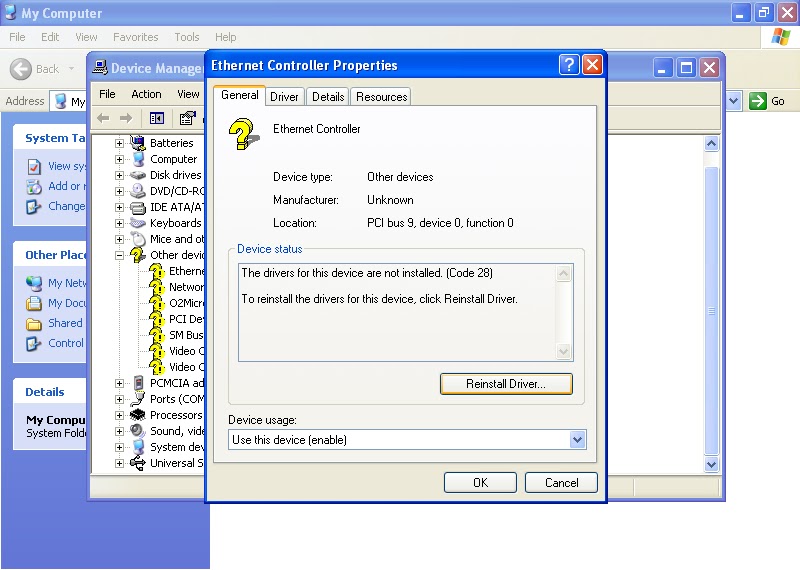Viewport: 800px width, 570px height.
Task: Select the System devices icon
Action: pos(138,447)
